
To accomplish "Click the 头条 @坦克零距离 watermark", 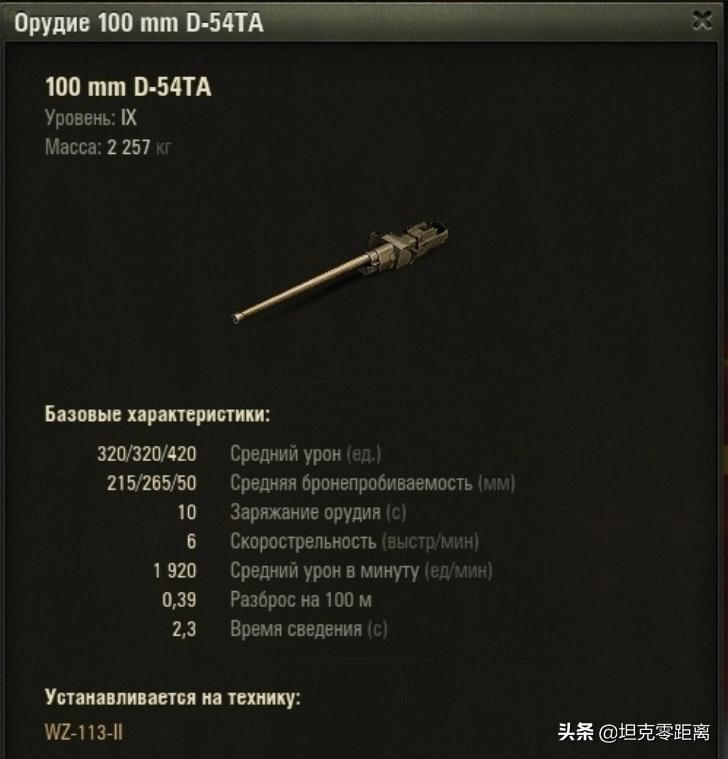I will [635, 732].
